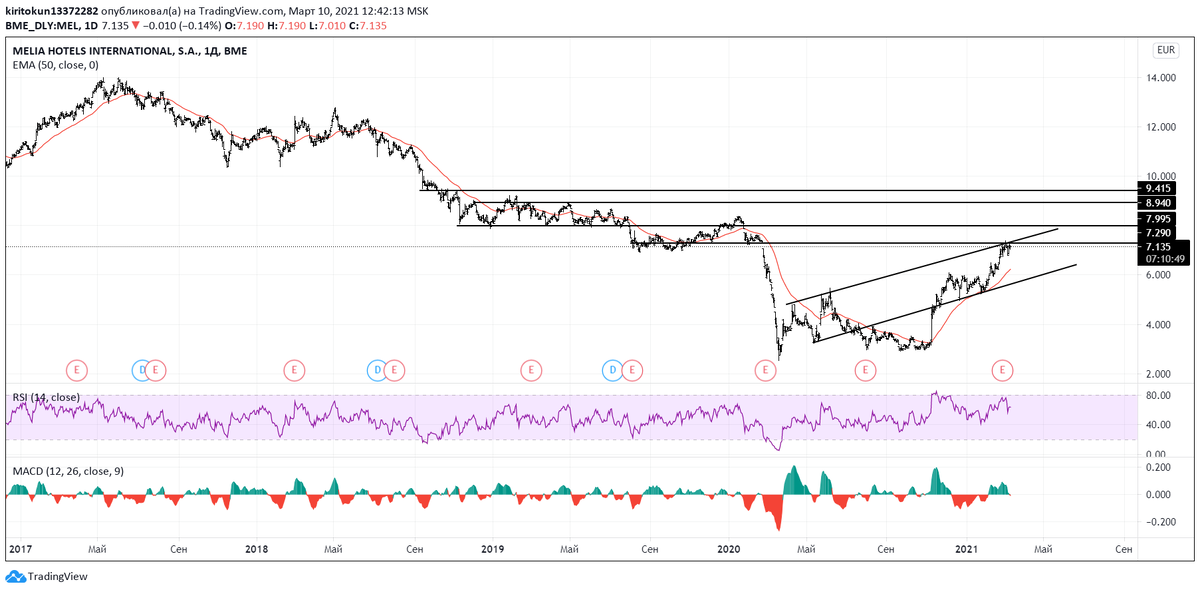The width and height of the screenshot is (1200, 592).
Task: Click the 10.000 price axis value
Action: pos(1162,177)
